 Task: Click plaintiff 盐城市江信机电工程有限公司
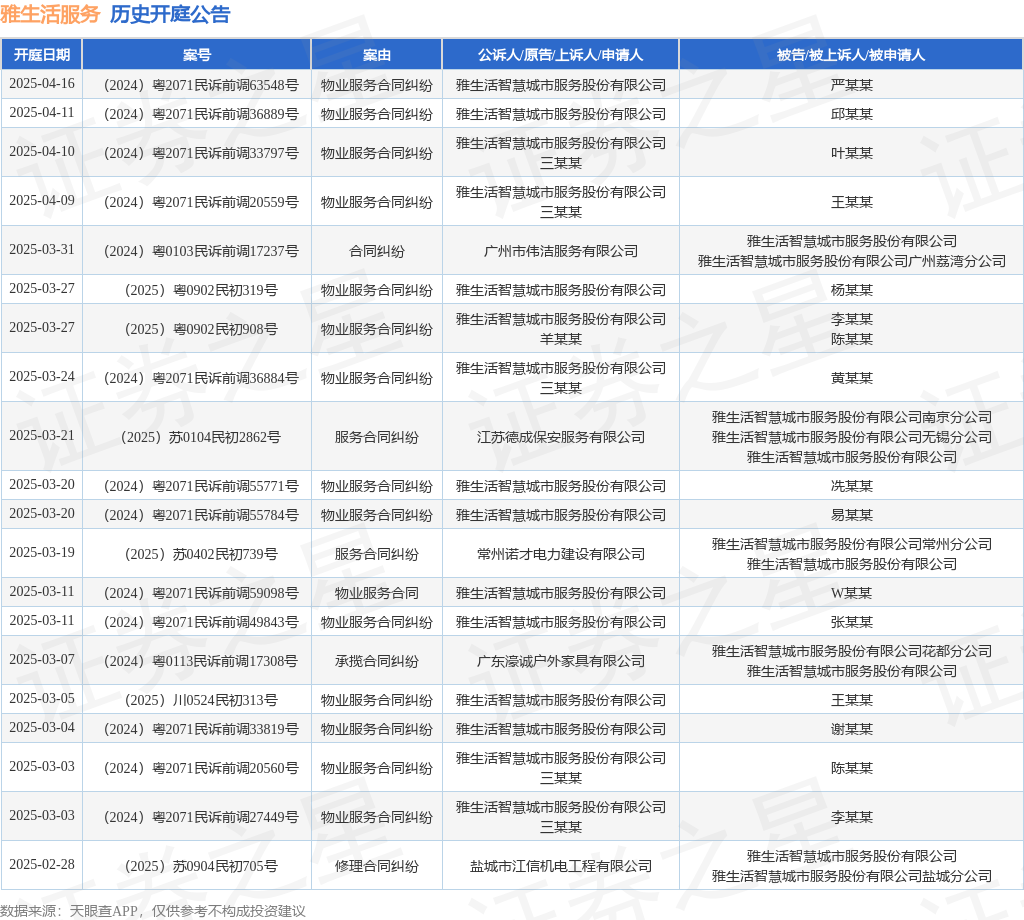(x=561, y=866)
